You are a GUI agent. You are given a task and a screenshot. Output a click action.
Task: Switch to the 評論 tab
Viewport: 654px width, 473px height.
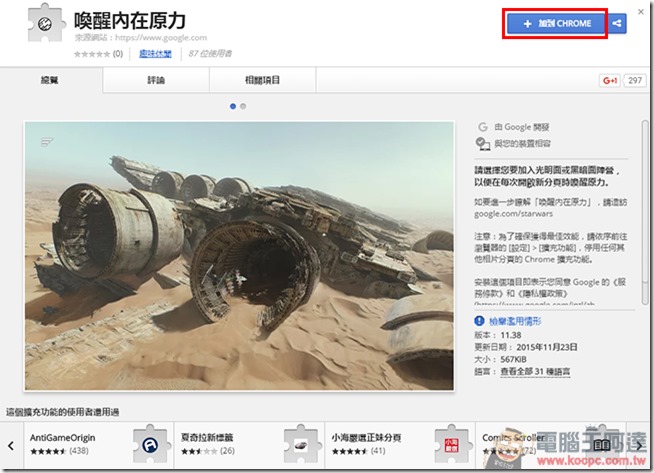click(x=156, y=80)
